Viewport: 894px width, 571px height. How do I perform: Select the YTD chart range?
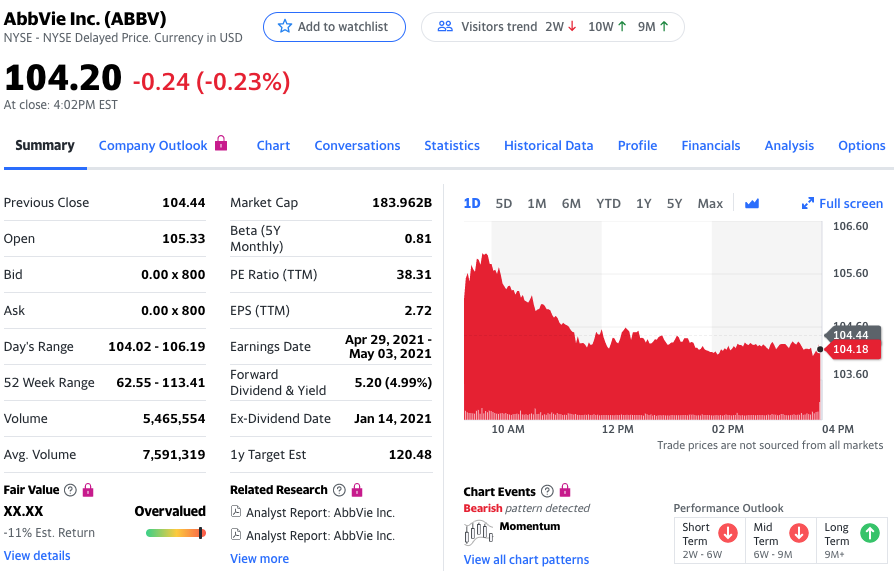click(608, 204)
